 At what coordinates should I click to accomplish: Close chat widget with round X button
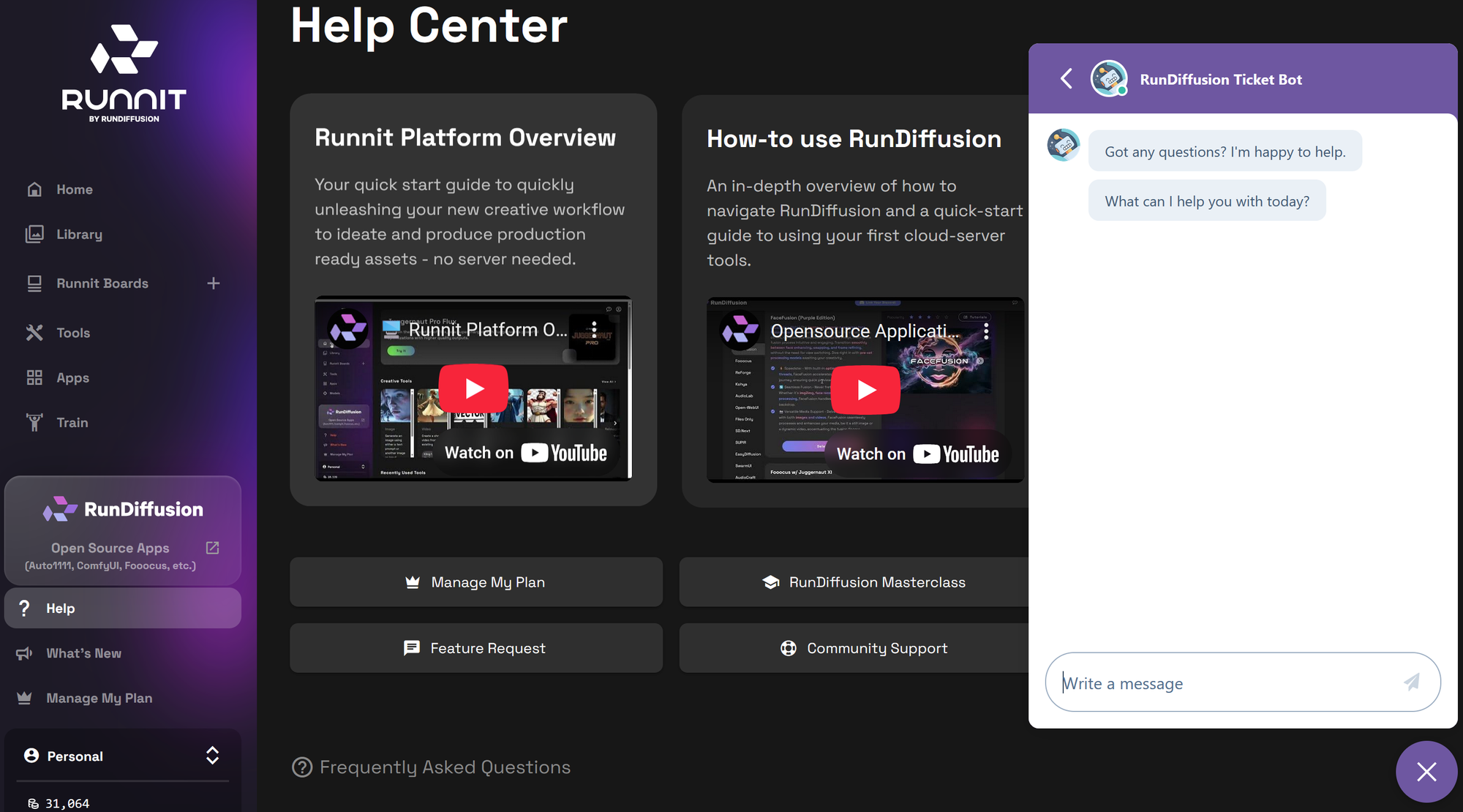pos(1426,771)
